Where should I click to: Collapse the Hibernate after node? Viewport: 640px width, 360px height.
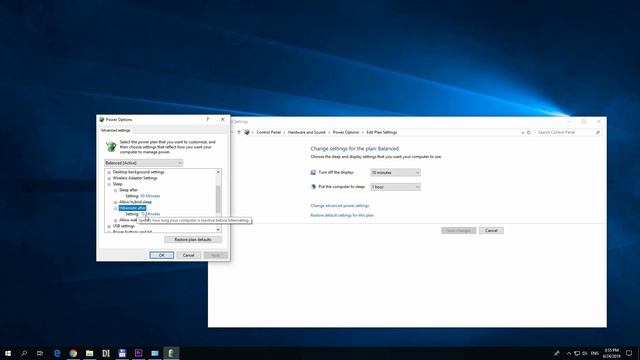point(115,208)
